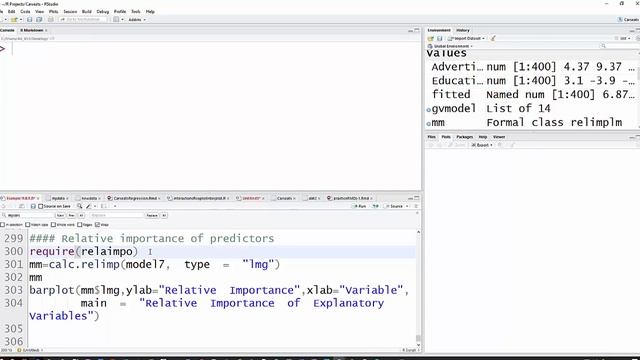Toggle the Wrap checkbox

click(98, 224)
